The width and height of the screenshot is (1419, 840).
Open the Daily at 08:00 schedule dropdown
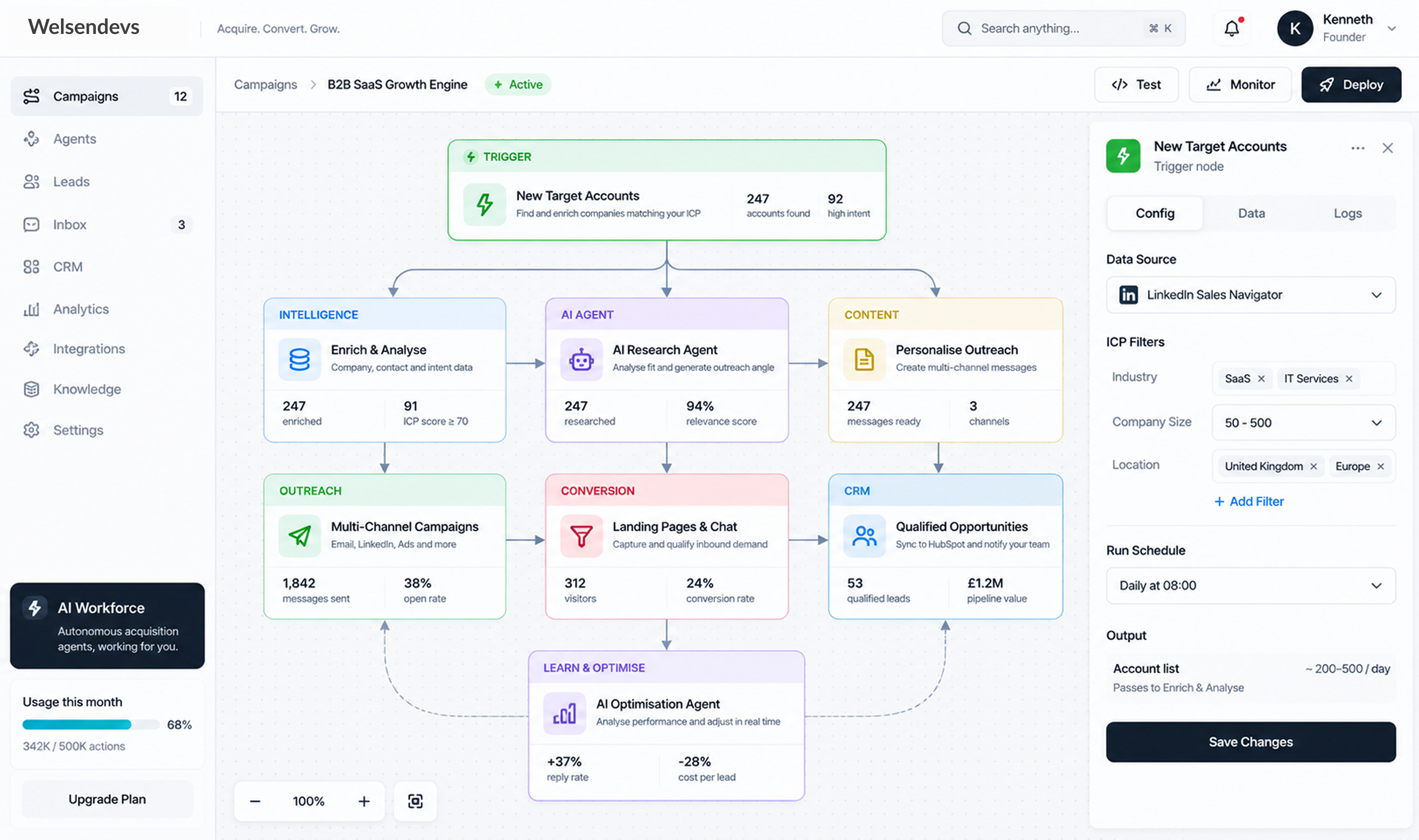[1250, 585]
